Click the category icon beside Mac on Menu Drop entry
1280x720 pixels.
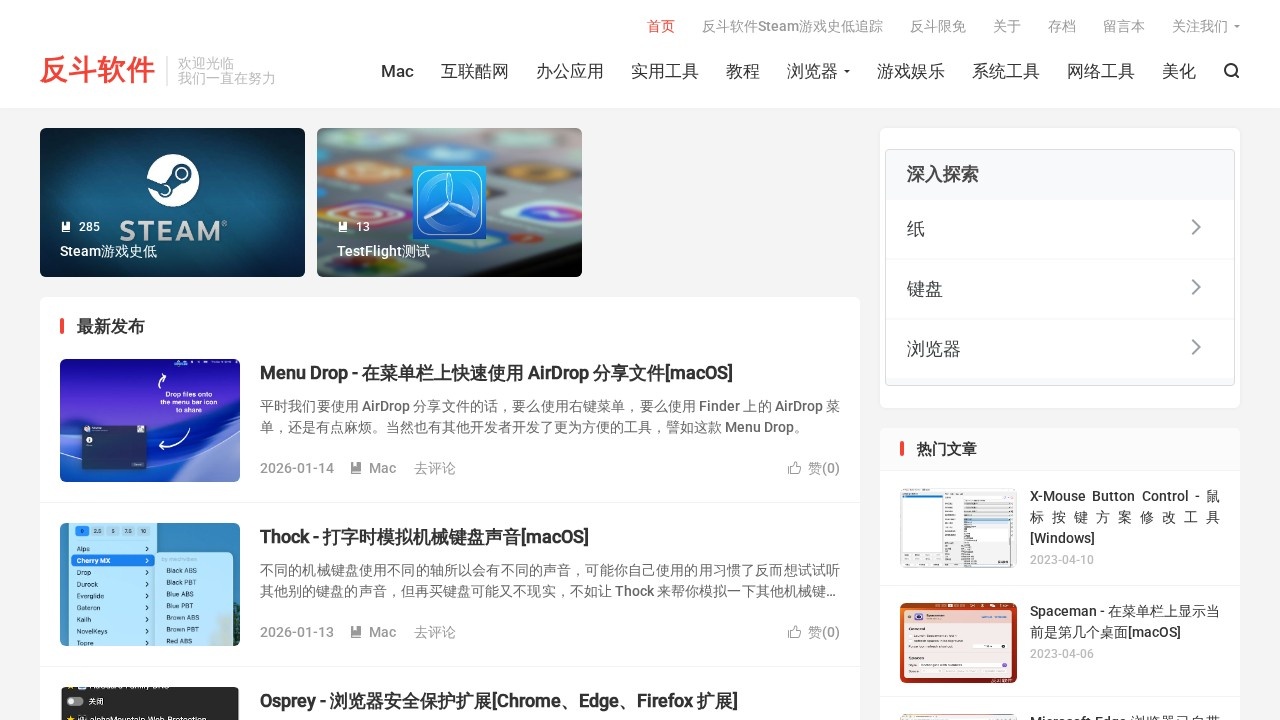click(356, 467)
